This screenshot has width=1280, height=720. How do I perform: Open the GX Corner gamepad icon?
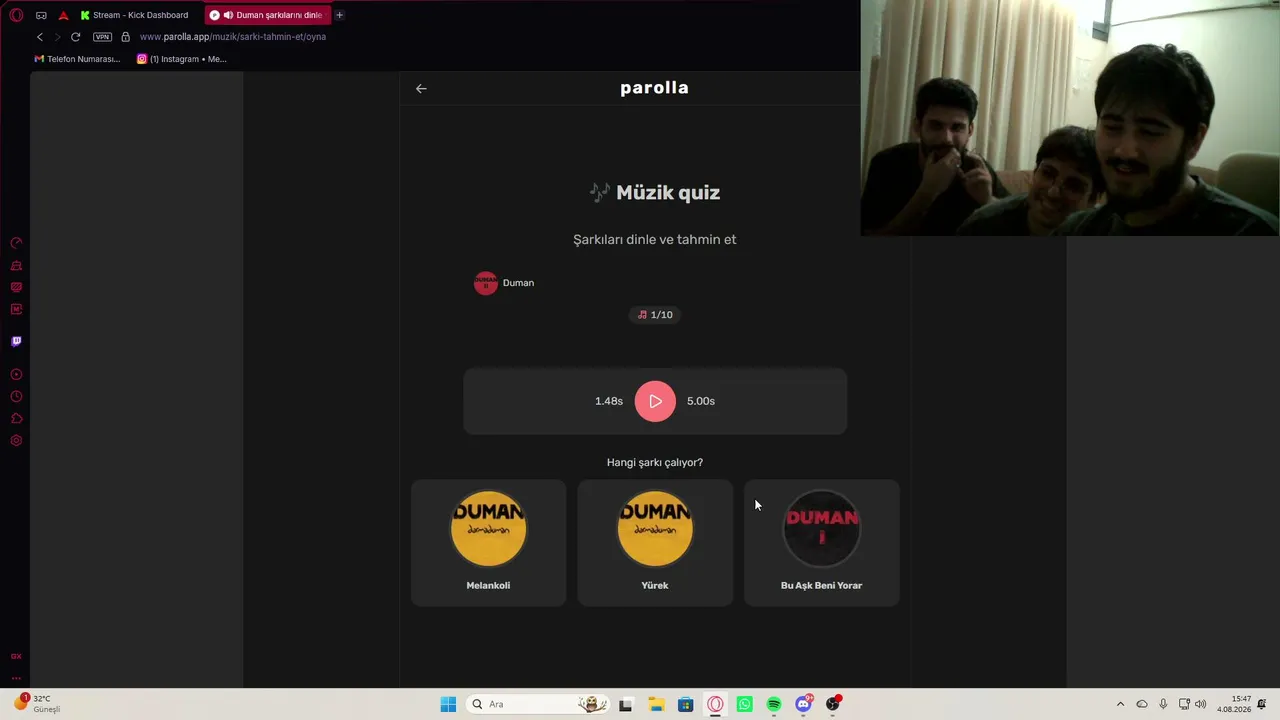pyautogui.click(x=41, y=15)
